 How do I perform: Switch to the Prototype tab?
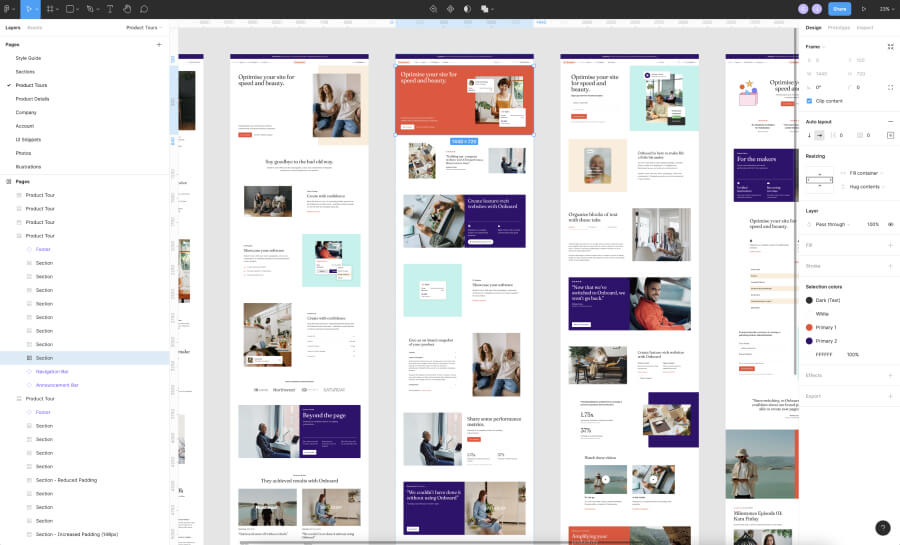point(838,27)
